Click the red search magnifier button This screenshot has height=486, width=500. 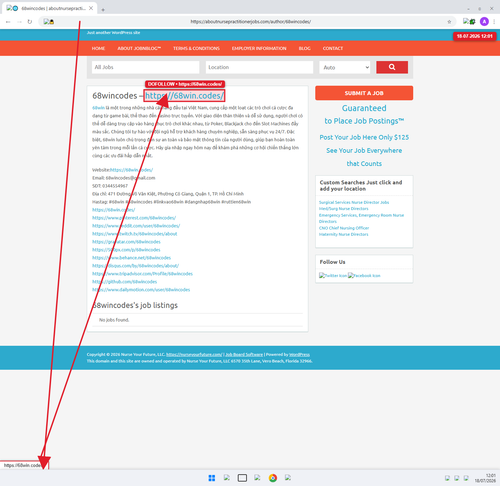[x=392, y=67]
